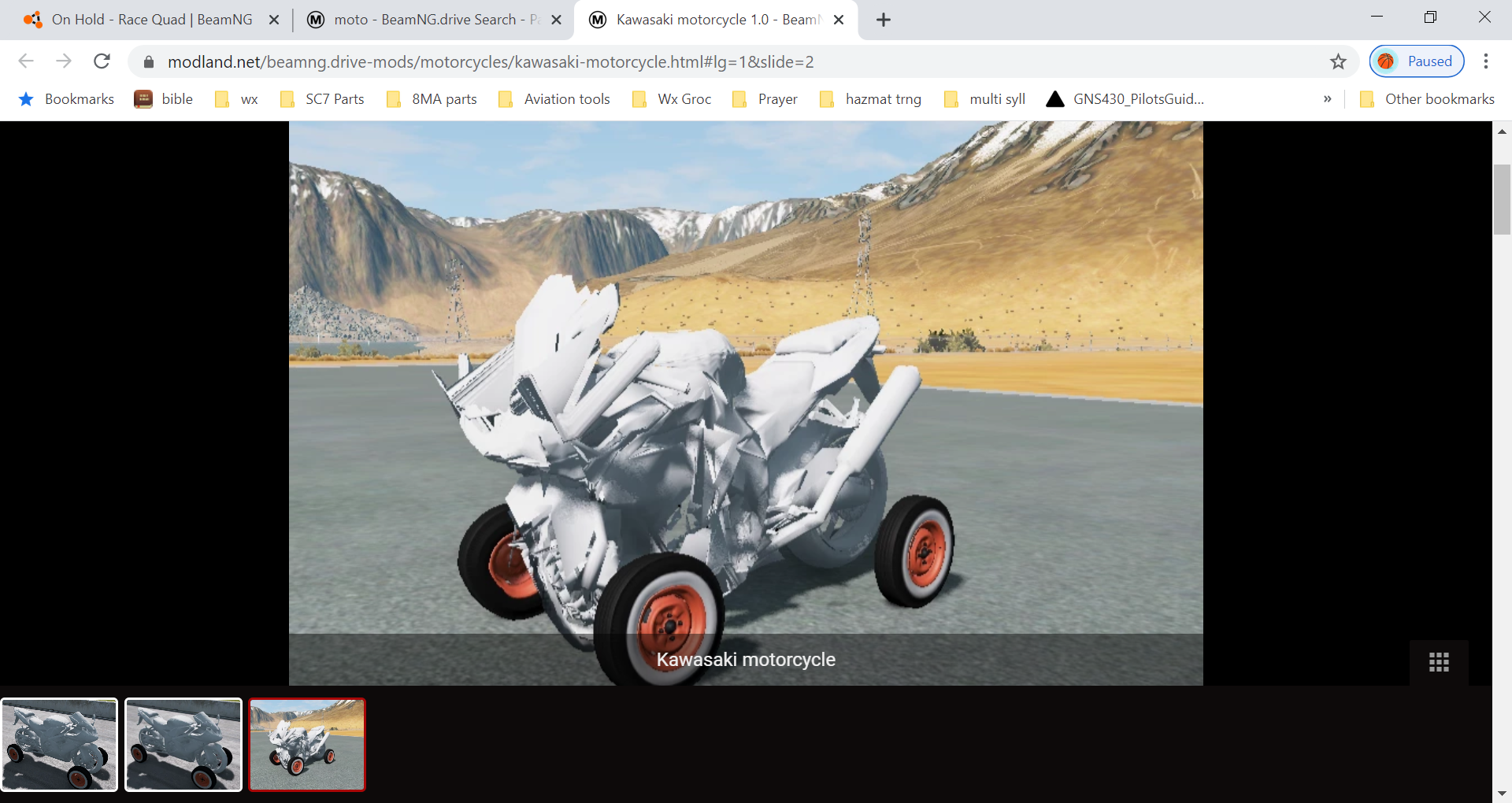The width and height of the screenshot is (1512, 803).
Task: Click the address bar URL
Action: click(491, 61)
